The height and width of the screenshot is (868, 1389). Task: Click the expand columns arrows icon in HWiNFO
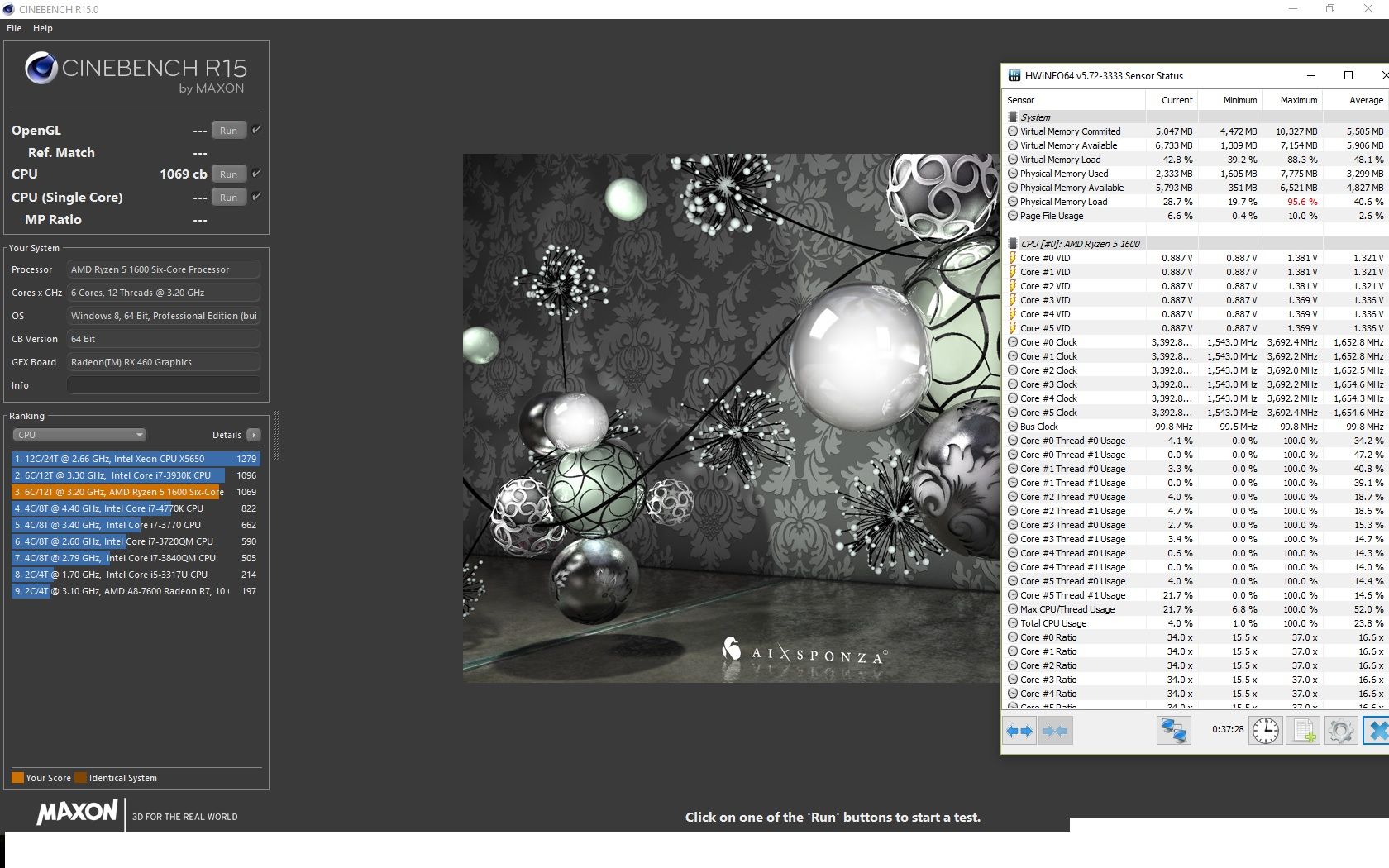pyautogui.click(x=1019, y=731)
